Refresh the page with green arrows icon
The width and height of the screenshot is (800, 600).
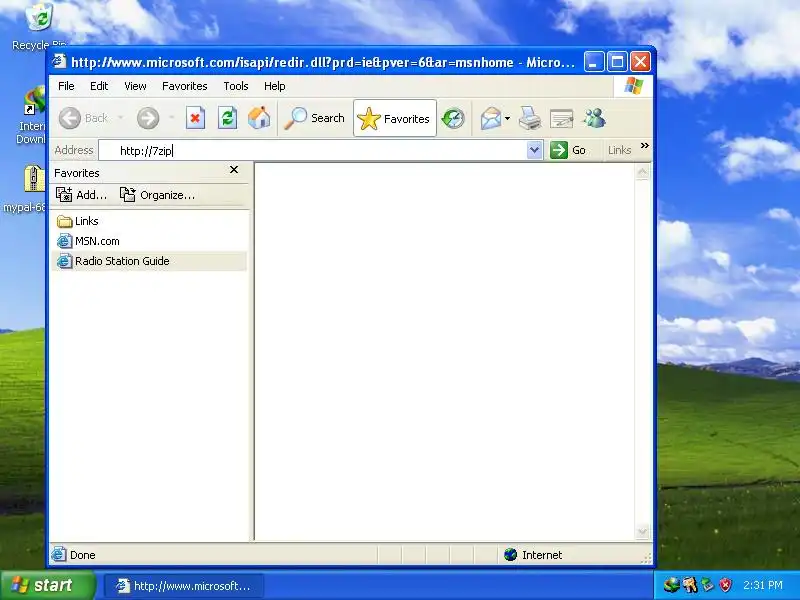pos(227,118)
